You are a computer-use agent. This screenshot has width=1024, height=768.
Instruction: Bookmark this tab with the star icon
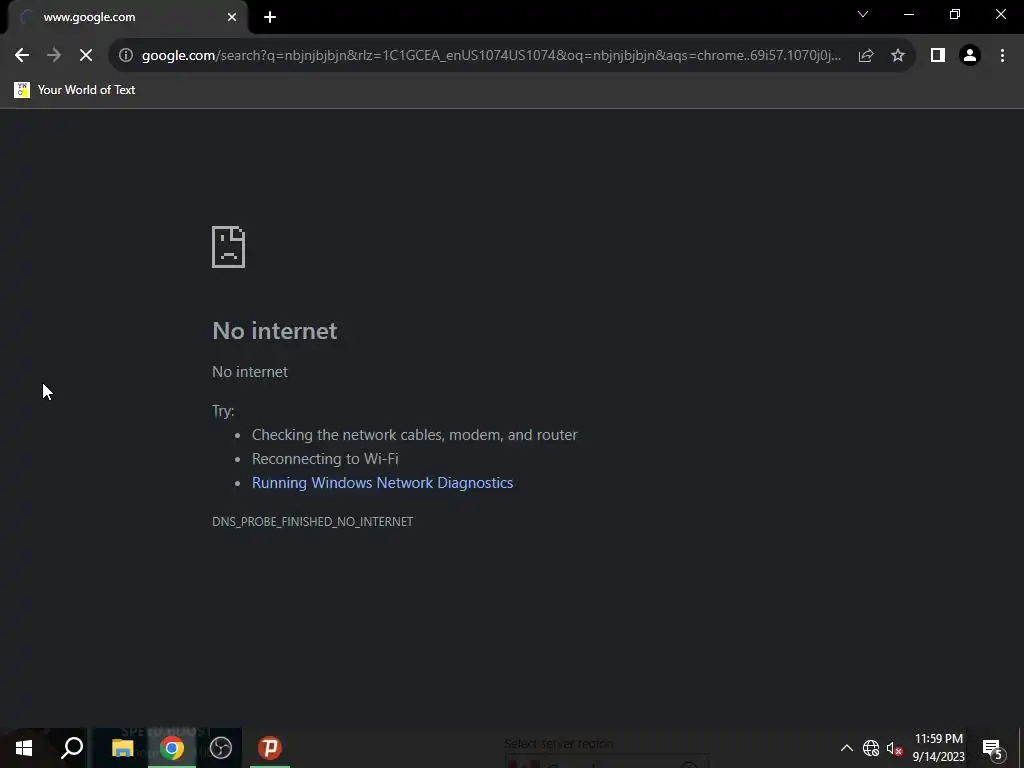tap(898, 56)
